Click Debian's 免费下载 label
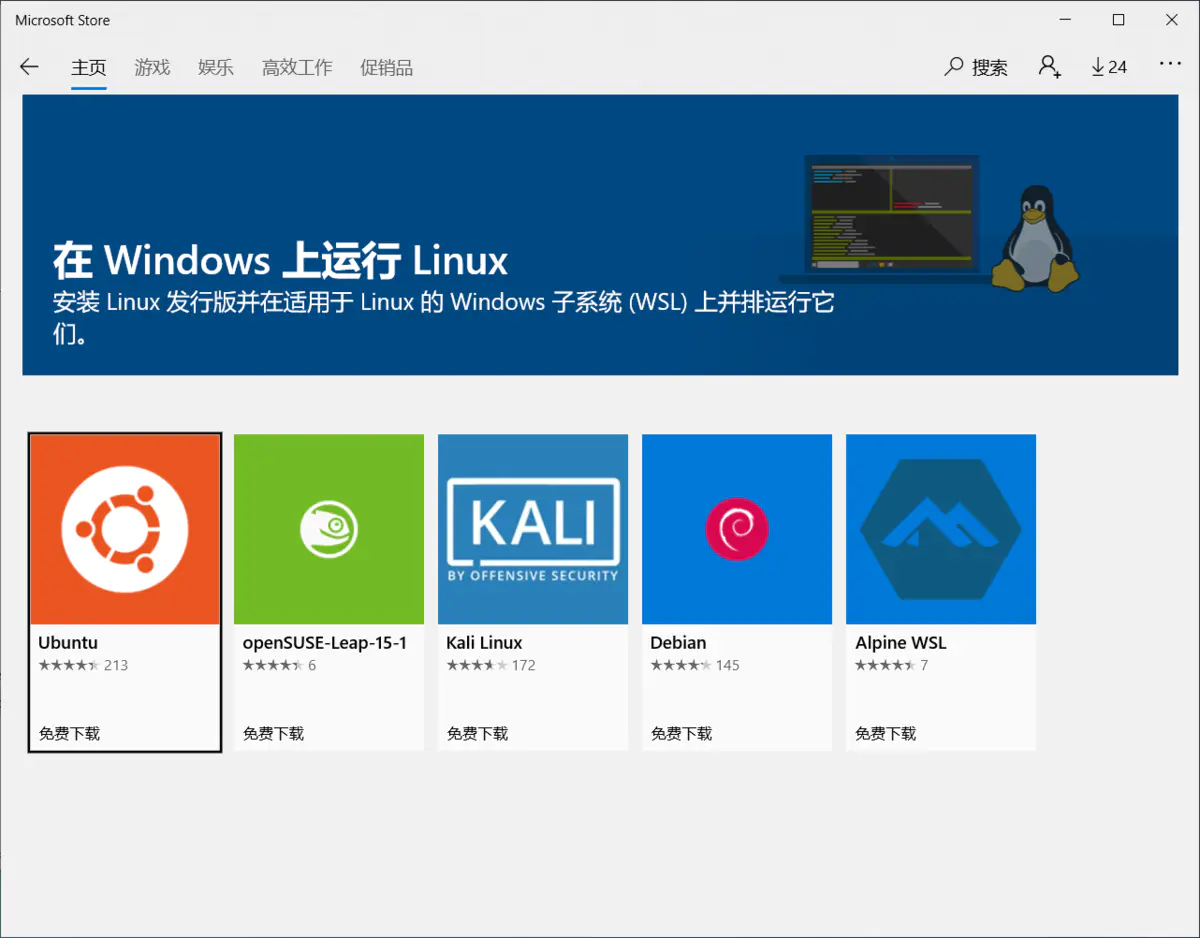Viewport: 1200px width, 938px height. point(682,733)
